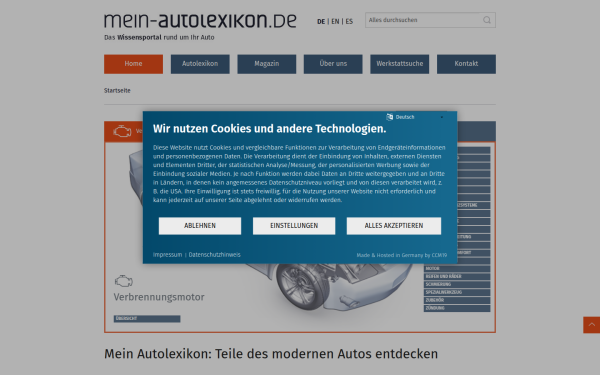The height and width of the screenshot is (375, 600).
Task: Click the engine icon above Verbrennungsmotor
Action: [124, 281]
